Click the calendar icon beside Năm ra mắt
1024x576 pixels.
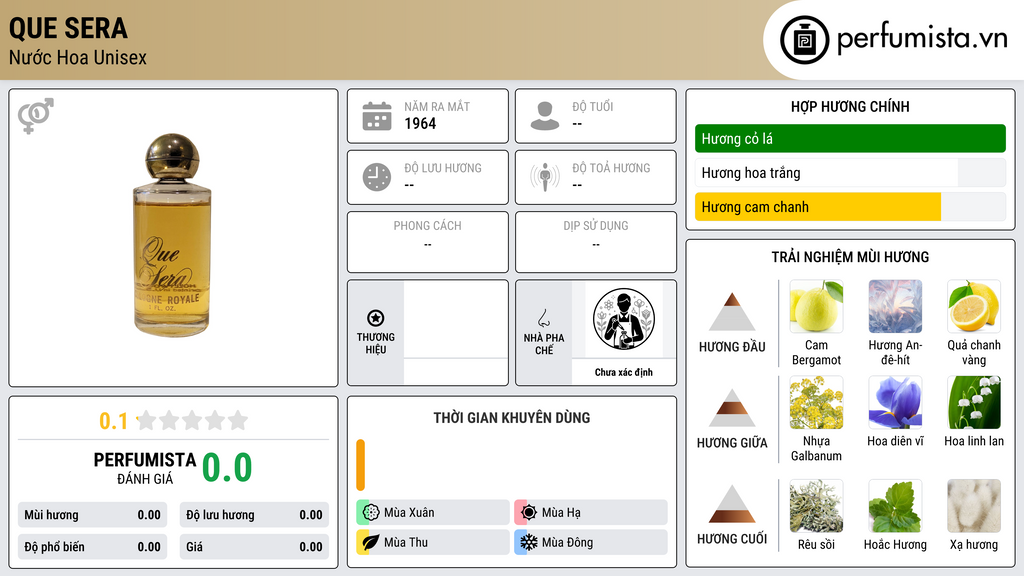(x=377, y=116)
